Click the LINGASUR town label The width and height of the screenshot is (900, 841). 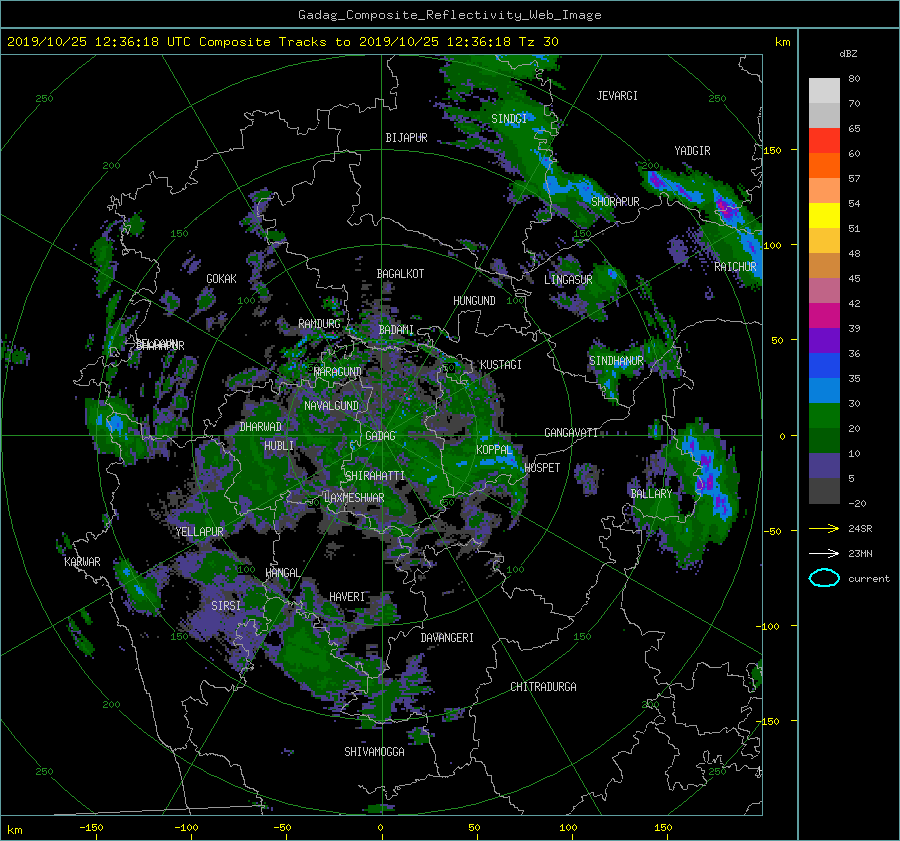click(x=568, y=280)
